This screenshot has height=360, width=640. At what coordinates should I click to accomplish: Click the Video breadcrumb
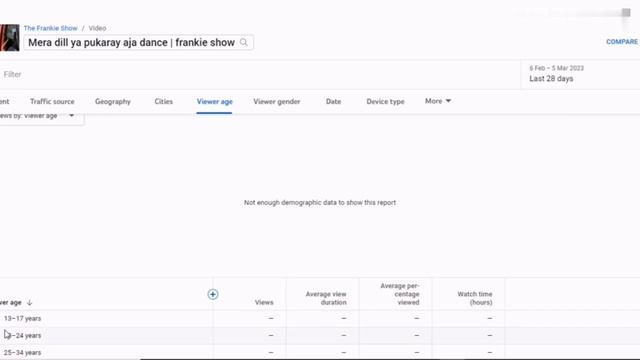tap(97, 28)
